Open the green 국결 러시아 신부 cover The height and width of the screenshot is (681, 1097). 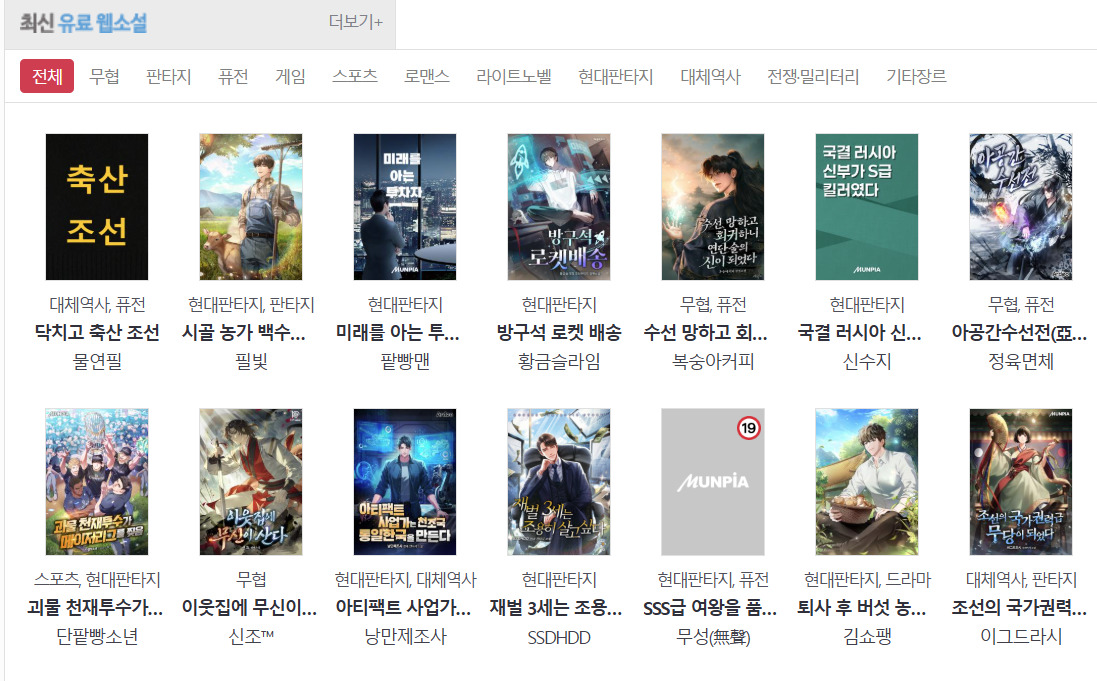pos(867,207)
